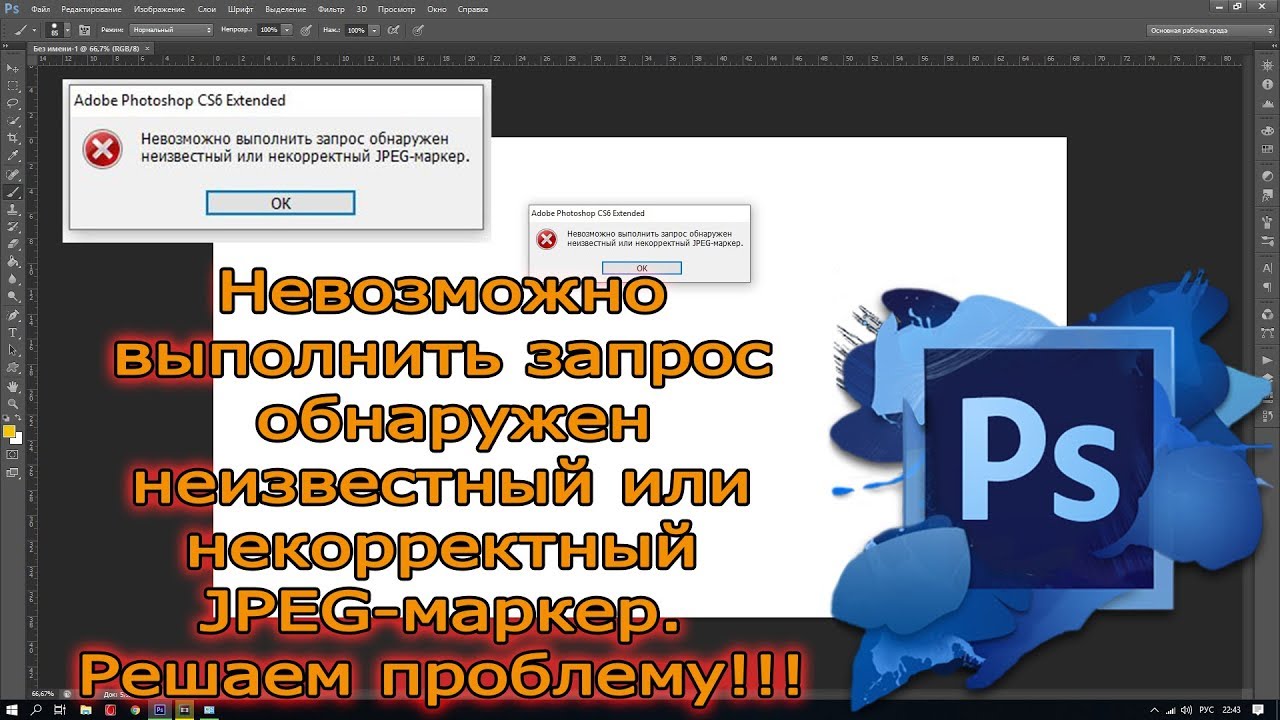Open the Редактирование menu
The image size is (1280, 720).
[91, 8]
